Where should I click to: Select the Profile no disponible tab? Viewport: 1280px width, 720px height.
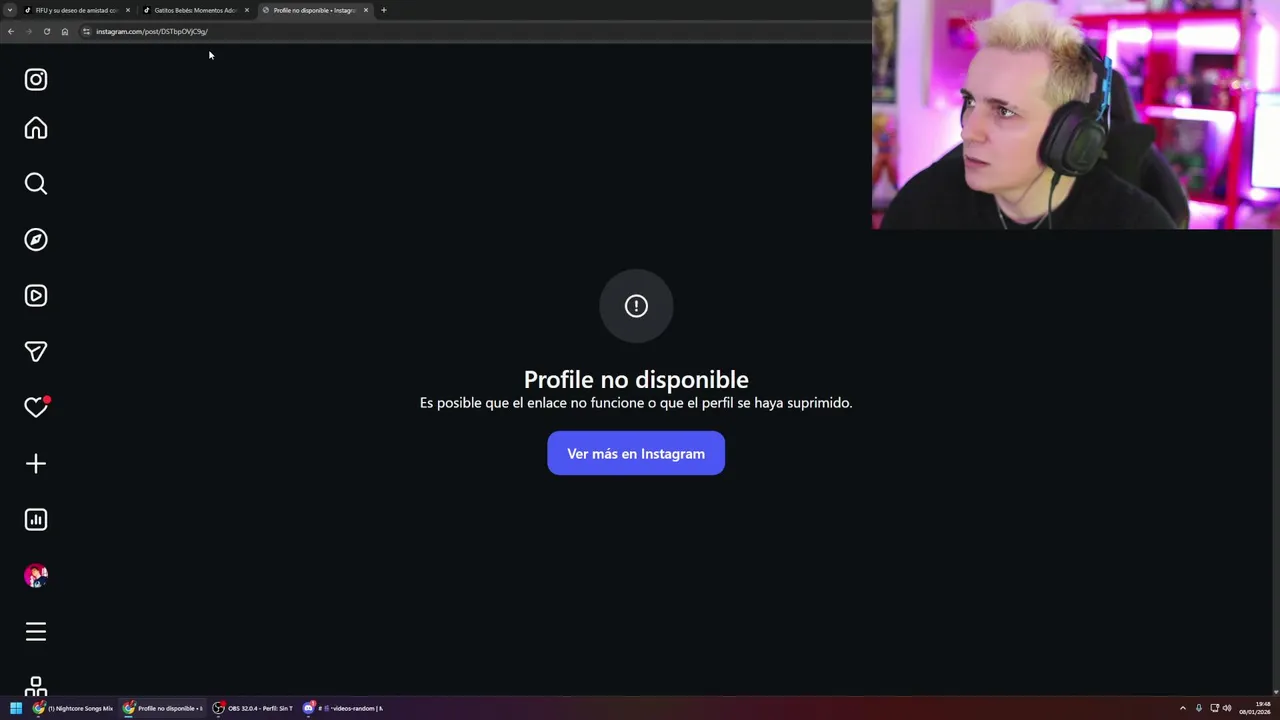[x=314, y=10]
